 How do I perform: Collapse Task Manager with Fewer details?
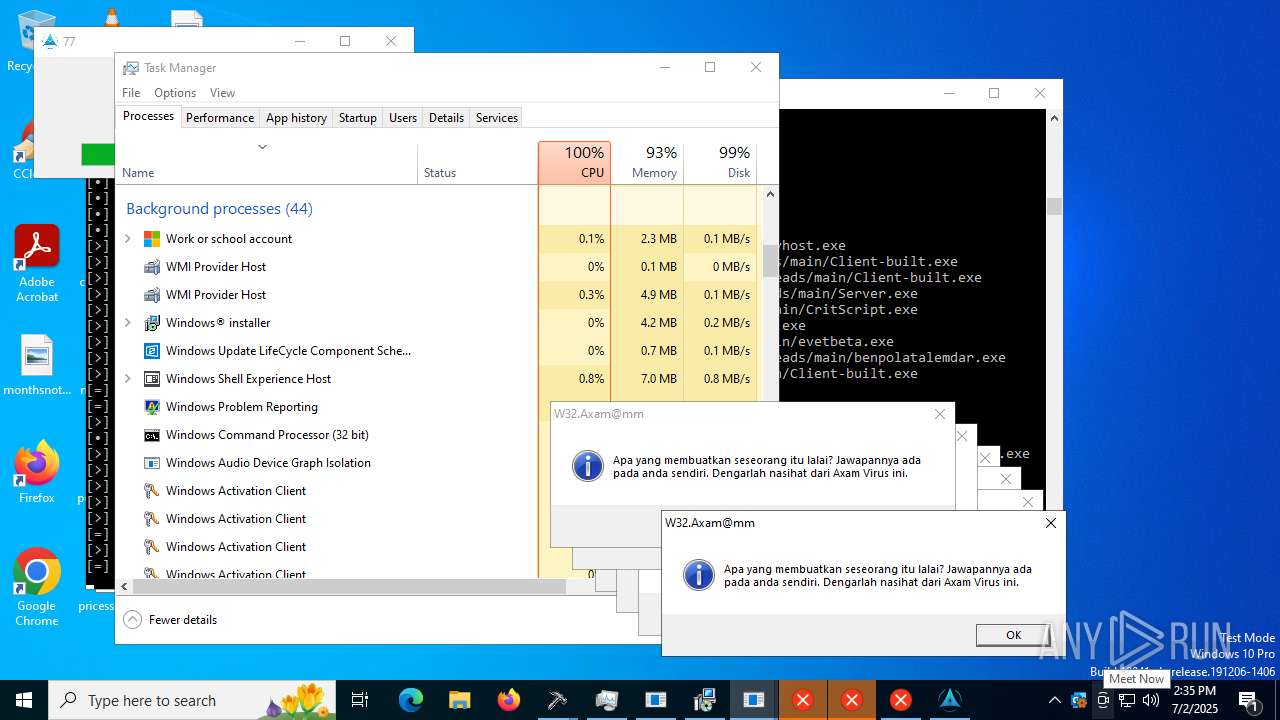pos(170,620)
